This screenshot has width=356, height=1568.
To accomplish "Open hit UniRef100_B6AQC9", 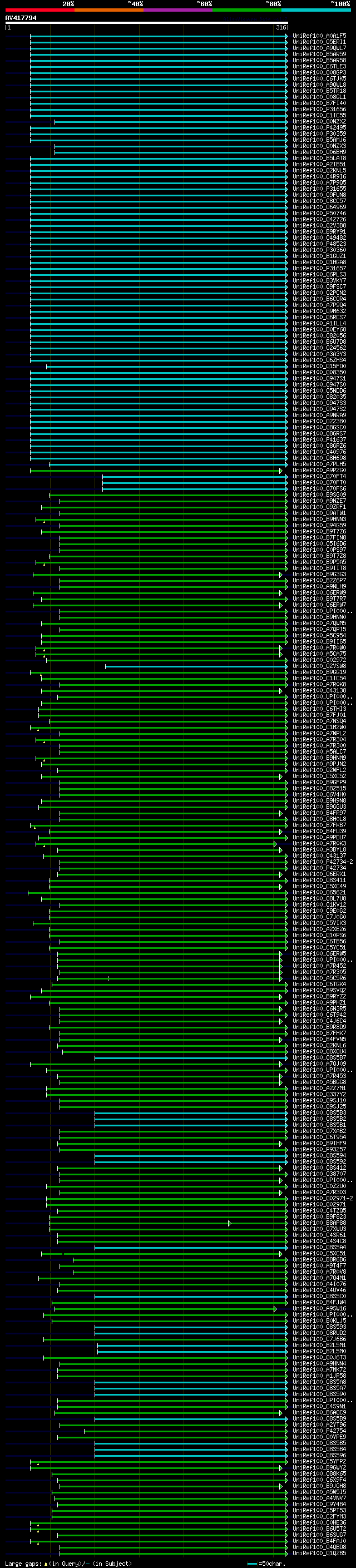I will click(319, 1413).
